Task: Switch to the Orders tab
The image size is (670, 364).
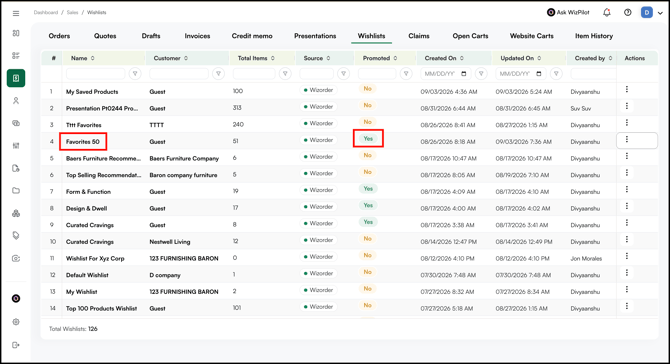Action: 59,36
